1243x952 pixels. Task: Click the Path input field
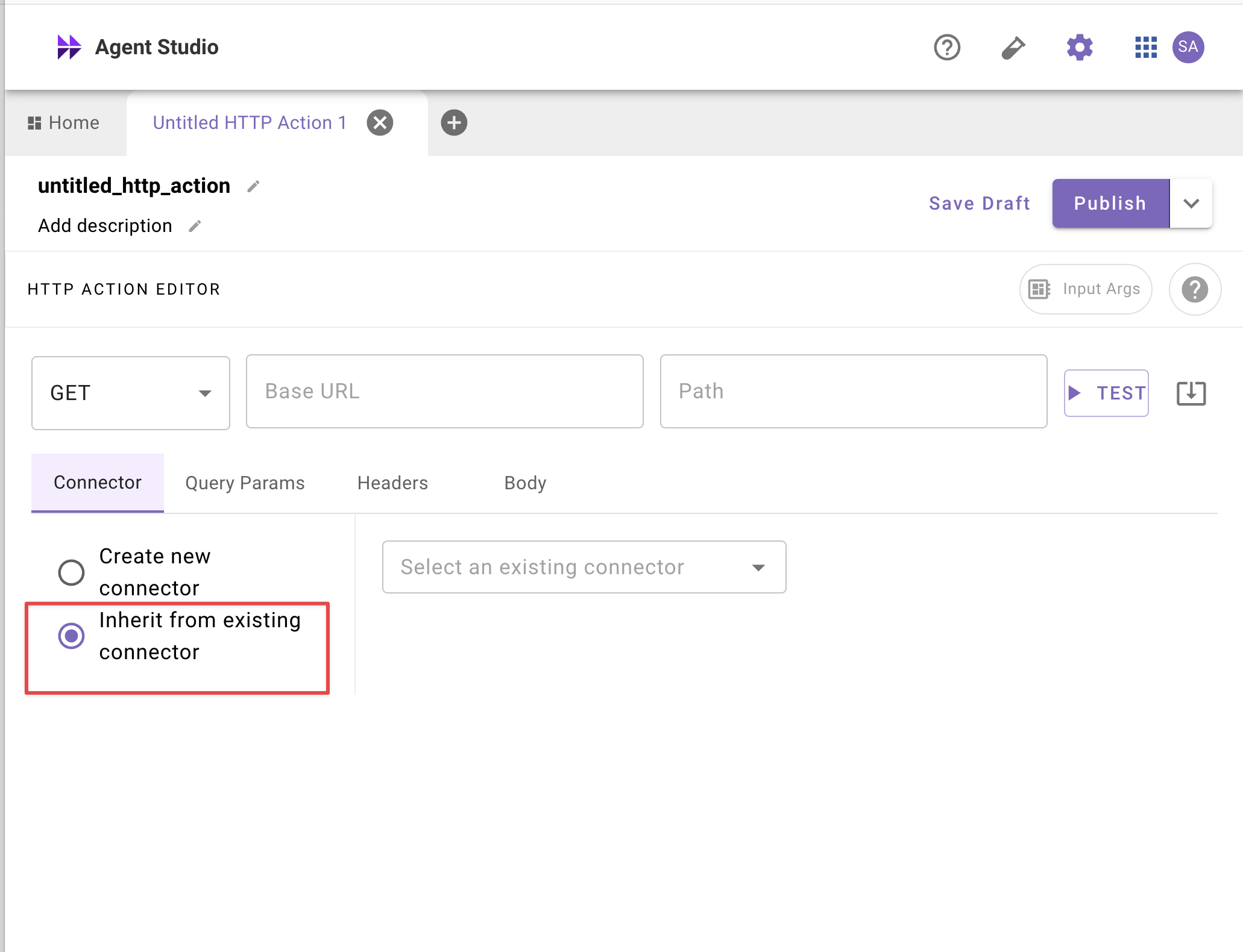(x=854, y=392)
